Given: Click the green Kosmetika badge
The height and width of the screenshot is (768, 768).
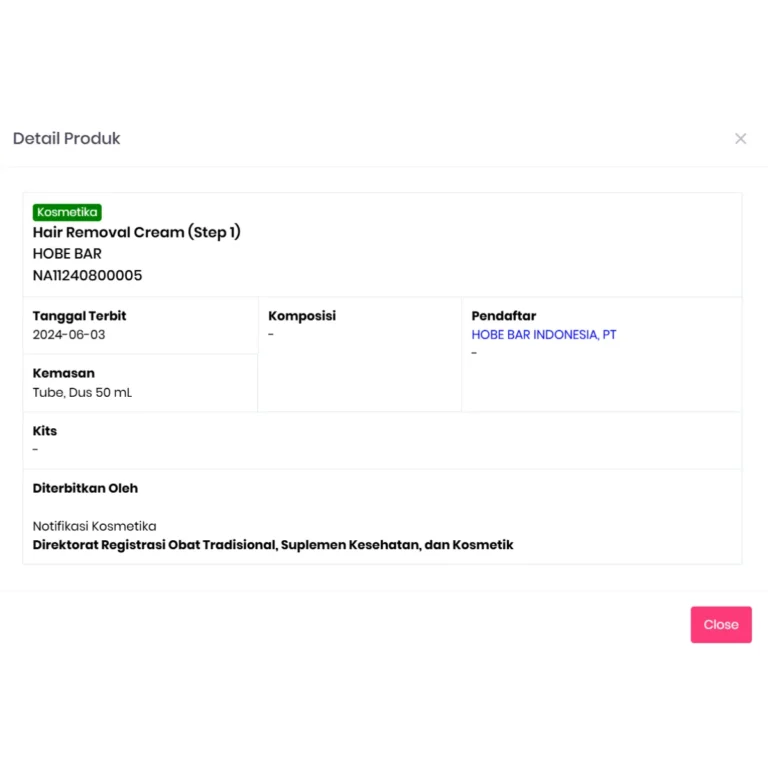Looking at the screenshot, I should click(x=67, y=212).
